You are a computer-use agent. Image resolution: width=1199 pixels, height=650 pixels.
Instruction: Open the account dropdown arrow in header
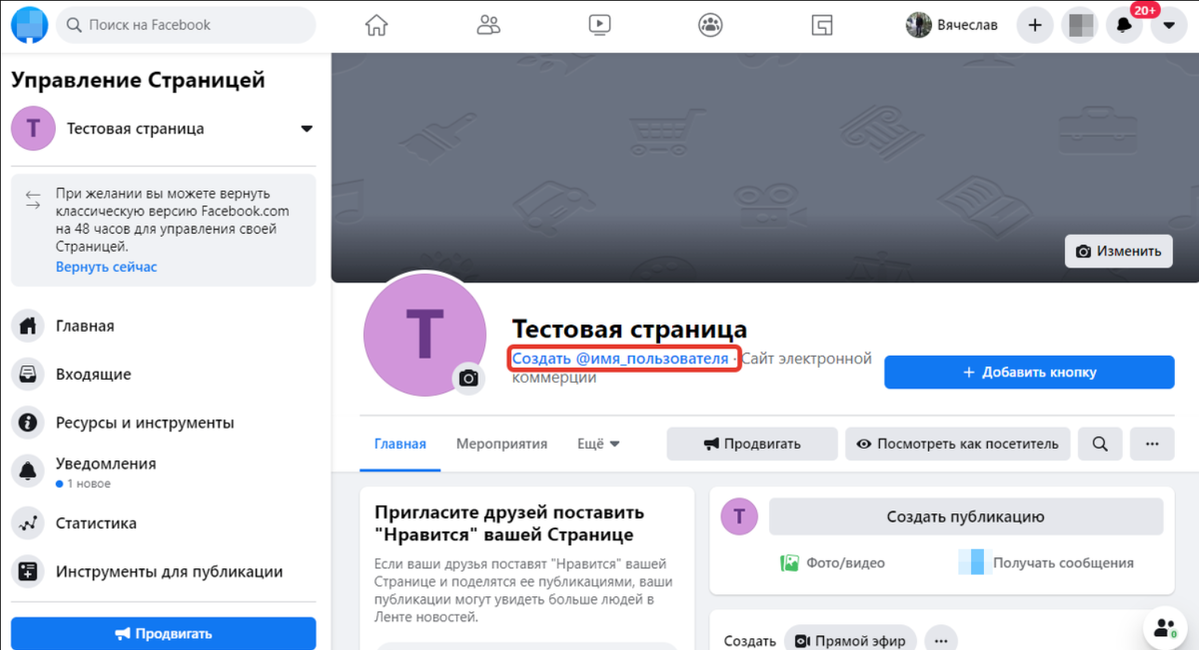point(1168,25)
